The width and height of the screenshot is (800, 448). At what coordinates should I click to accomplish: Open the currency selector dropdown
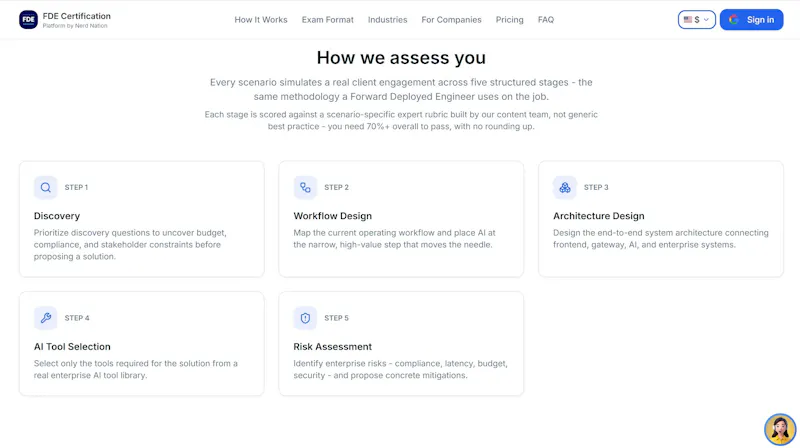(x=696, y=19)
